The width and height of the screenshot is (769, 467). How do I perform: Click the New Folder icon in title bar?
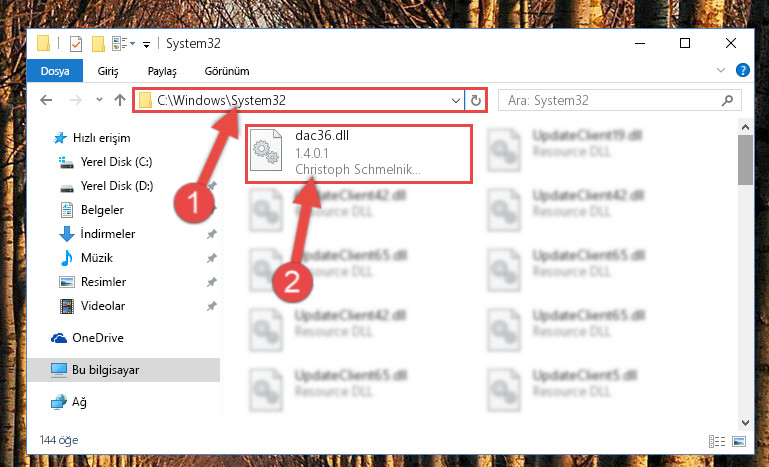98,44
